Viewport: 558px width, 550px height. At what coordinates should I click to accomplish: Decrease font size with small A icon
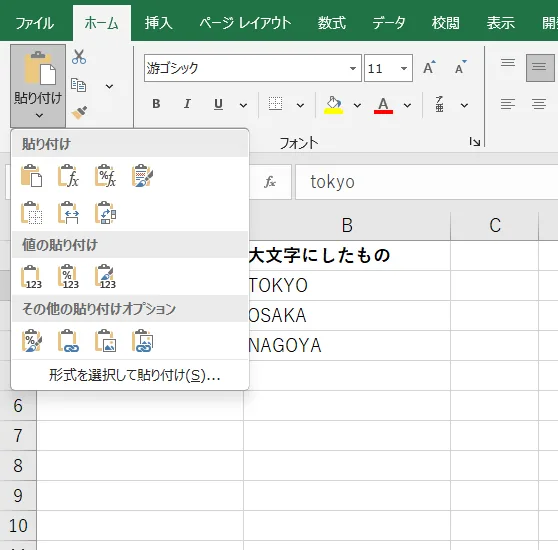point(460,67)
